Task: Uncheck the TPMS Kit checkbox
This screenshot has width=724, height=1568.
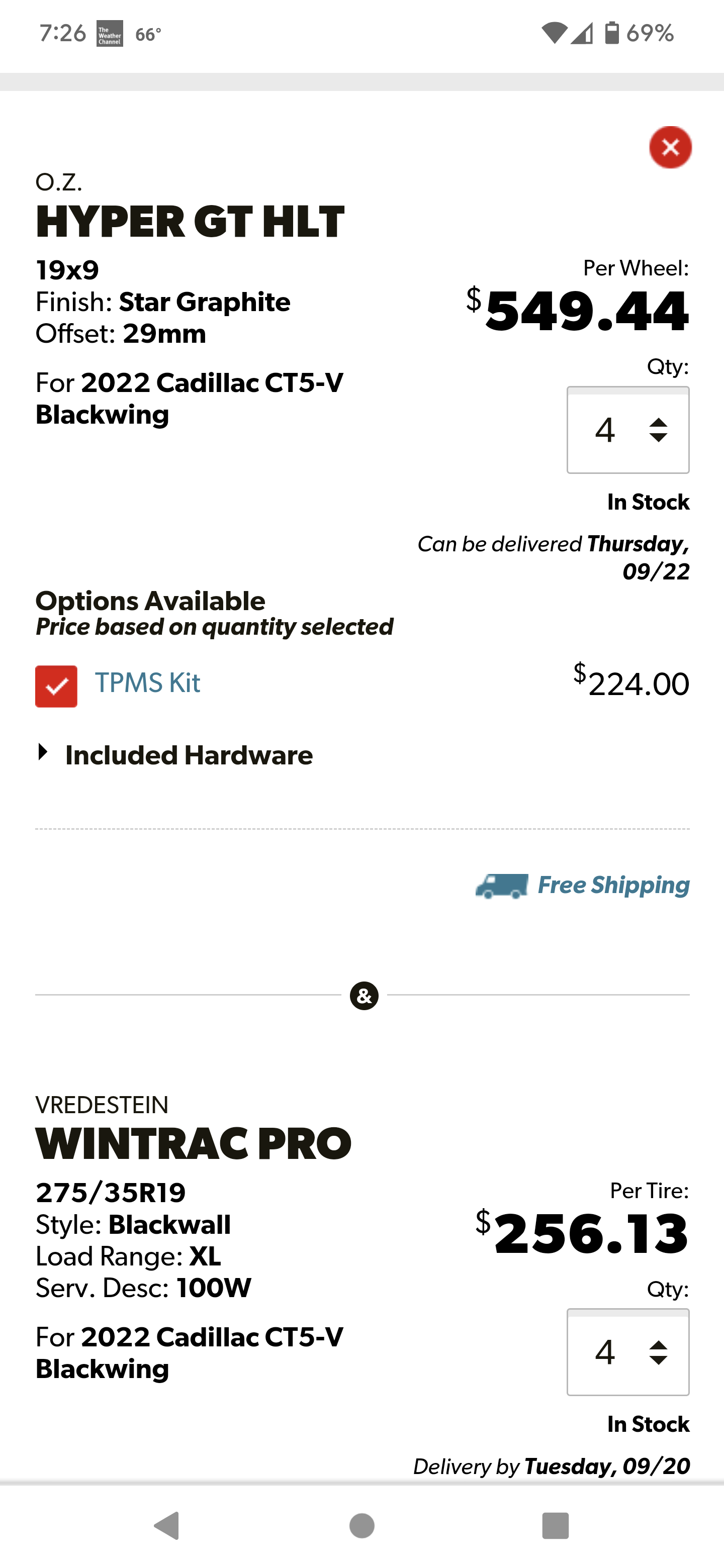Action: pyautogui.click(x=56, y=686)
